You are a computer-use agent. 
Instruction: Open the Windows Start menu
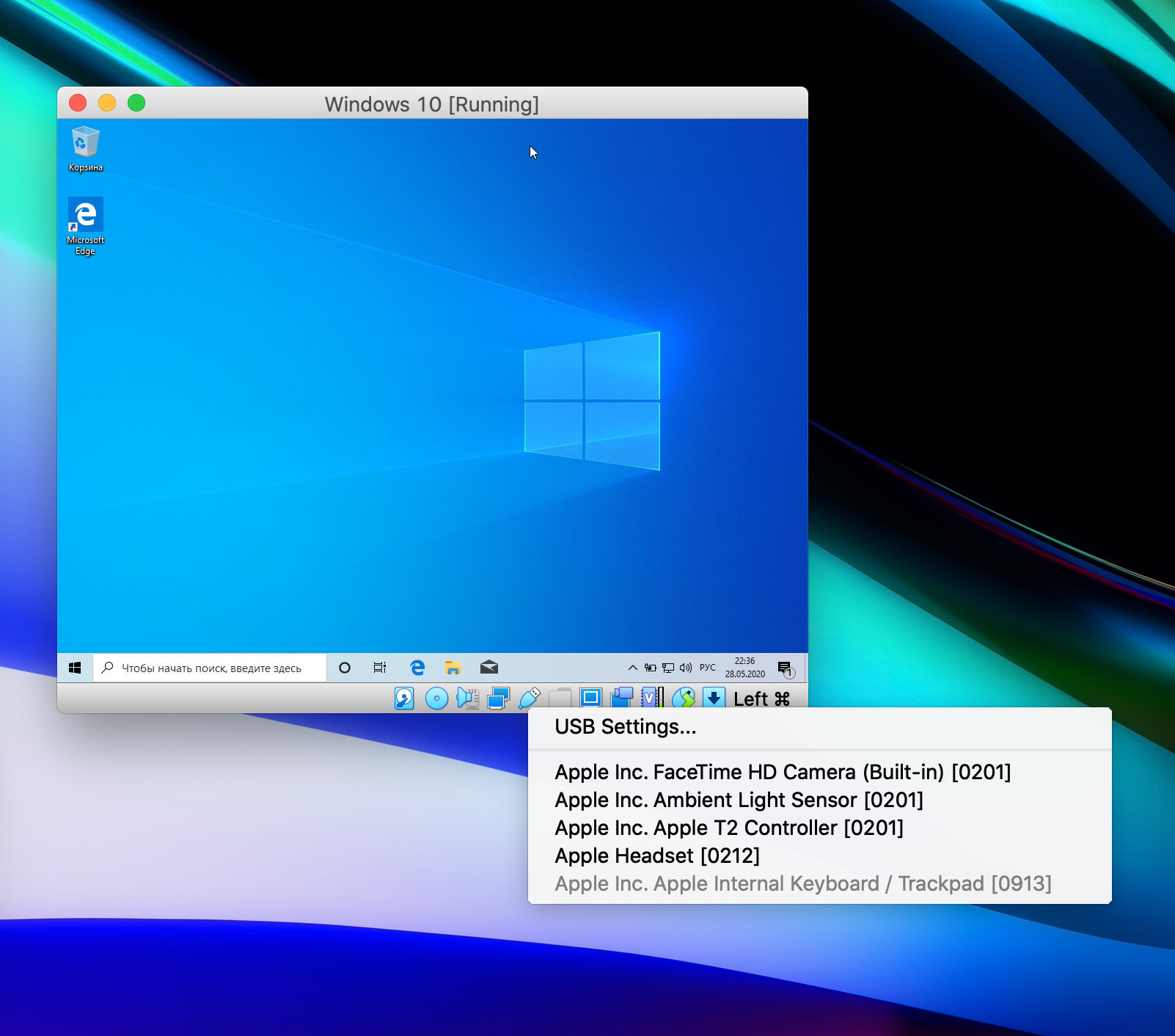point(75,668)
